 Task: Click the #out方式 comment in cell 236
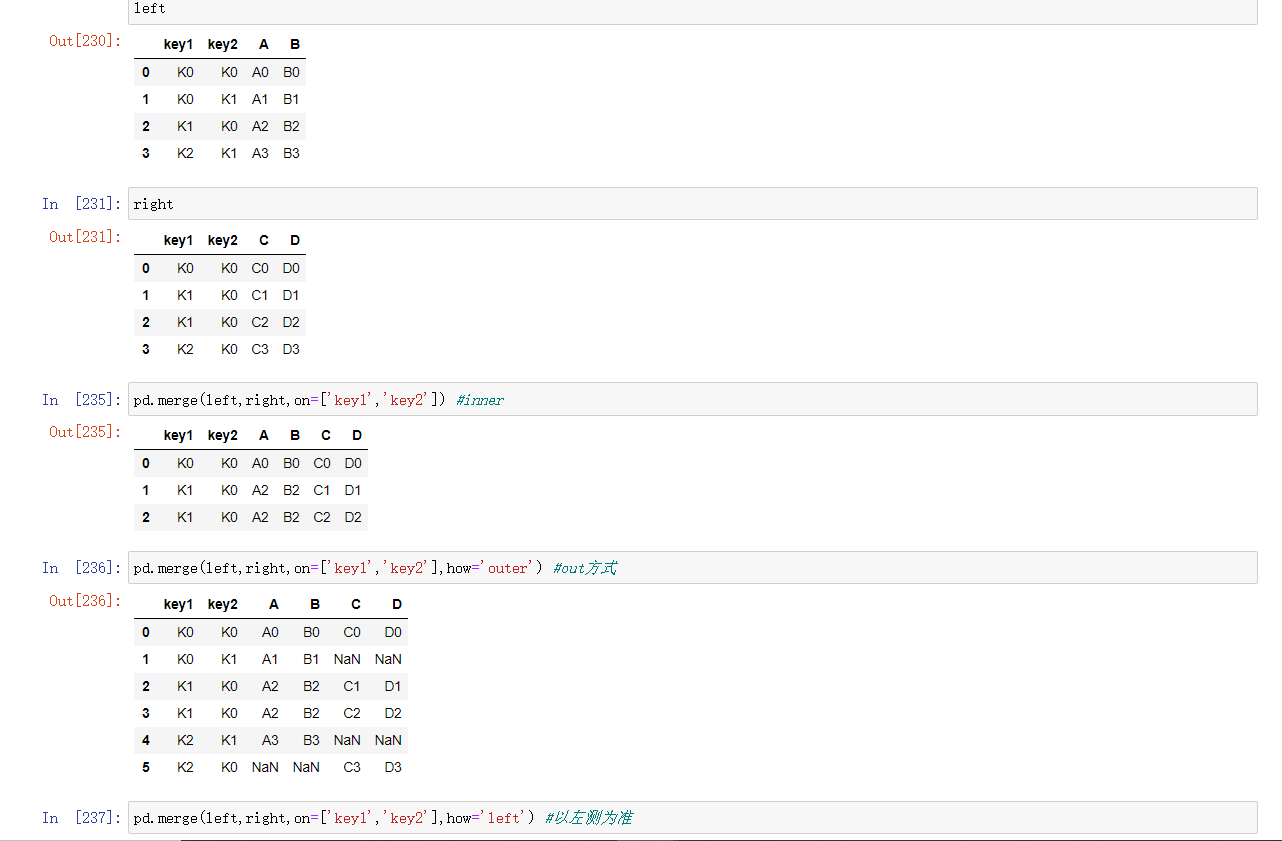tap(585, 568)
